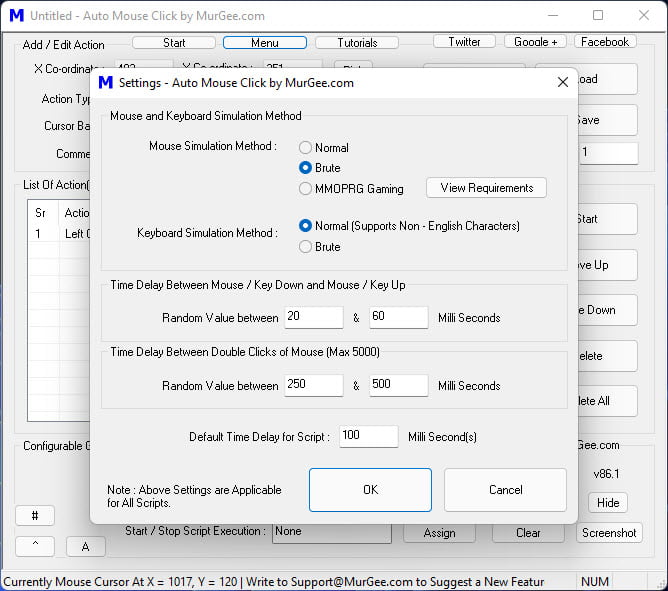
Task: Edit key down/up minimum delay field (20)
Action: [314, 317]
